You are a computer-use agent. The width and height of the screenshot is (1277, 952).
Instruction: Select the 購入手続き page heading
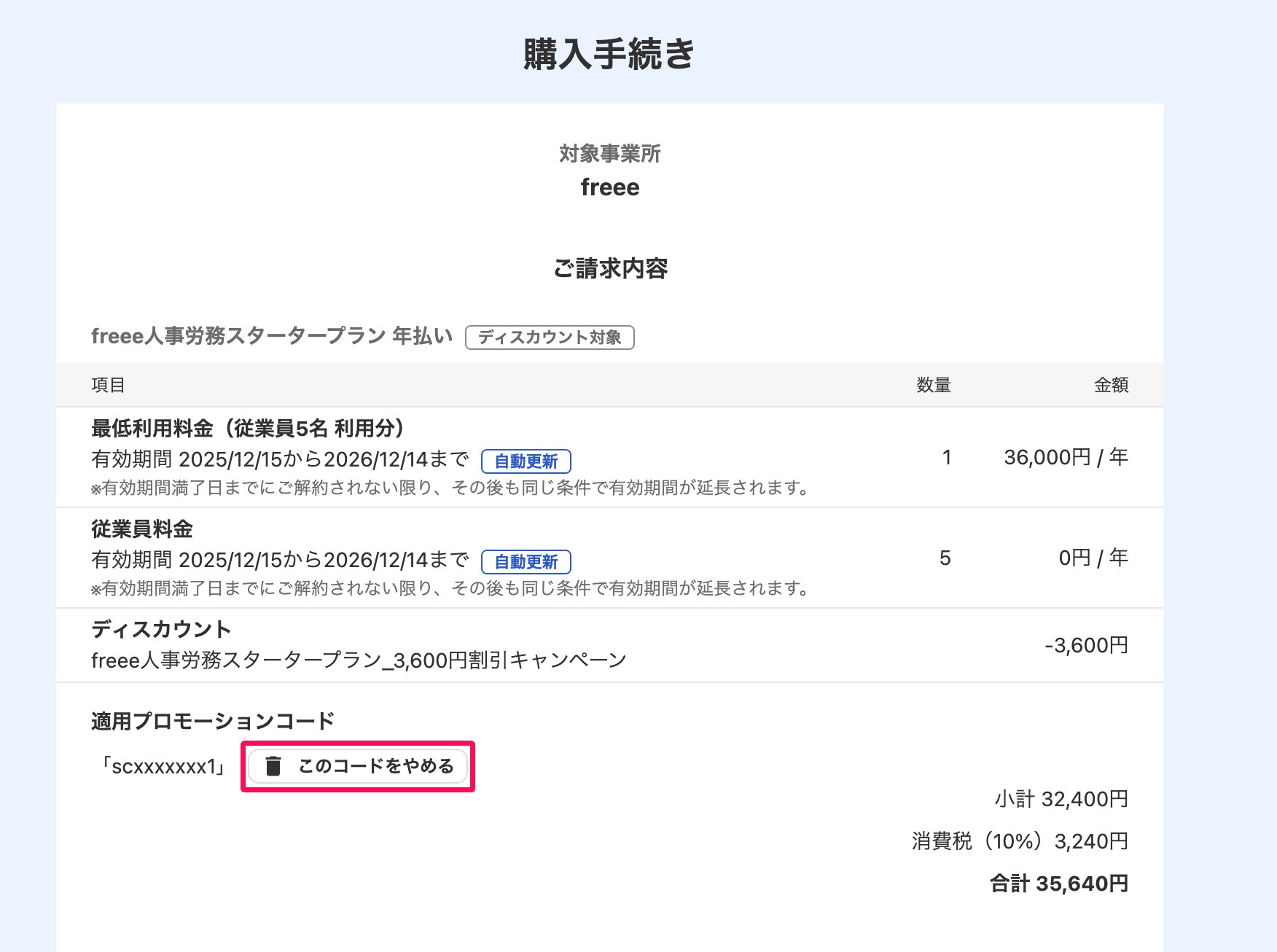tap(609, 54)
